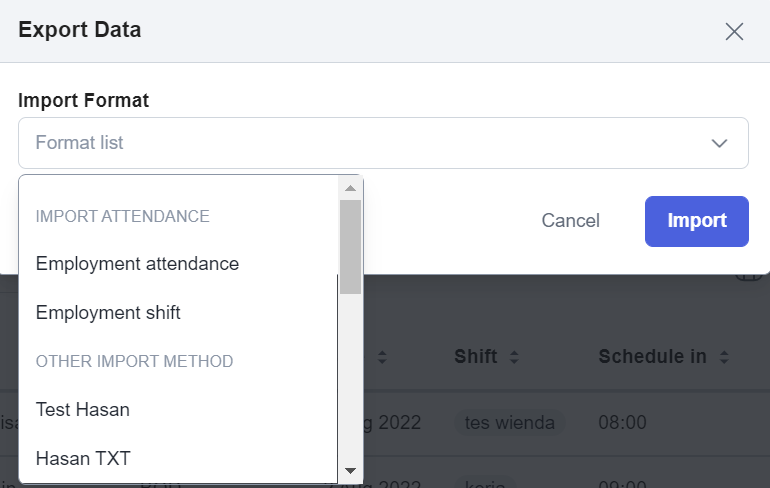Screen dimensions: 770x488
Task: Open the Format list dropdown
Action: tap(383, 143)
